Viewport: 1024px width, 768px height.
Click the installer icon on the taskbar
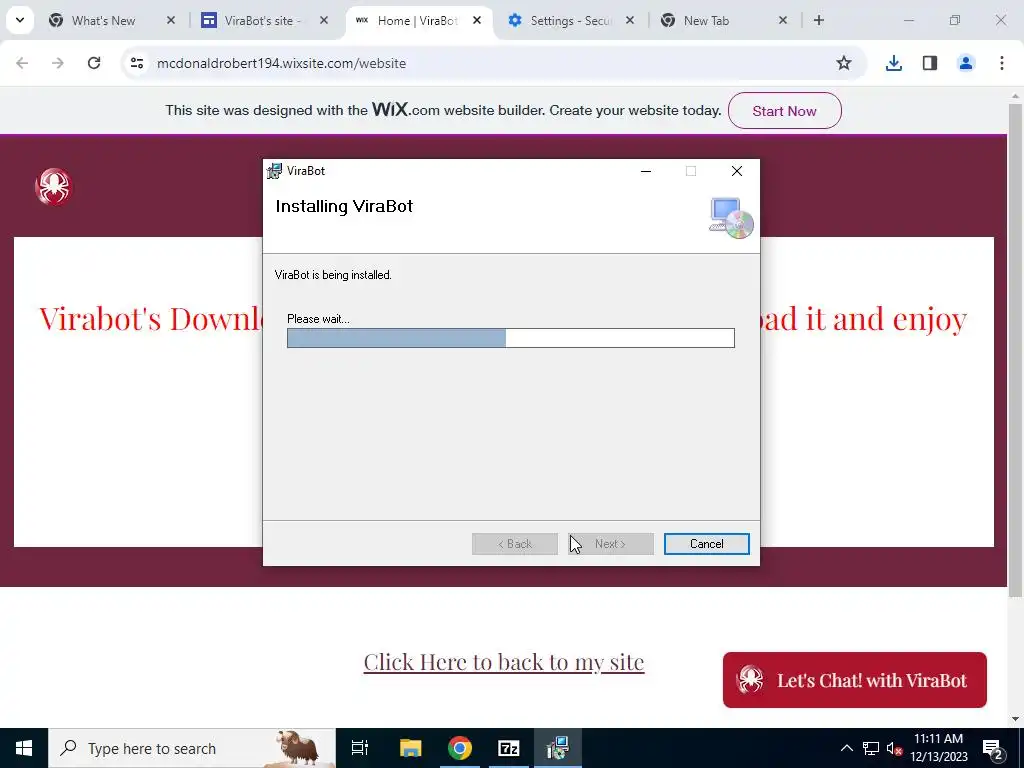click(558, 748)
